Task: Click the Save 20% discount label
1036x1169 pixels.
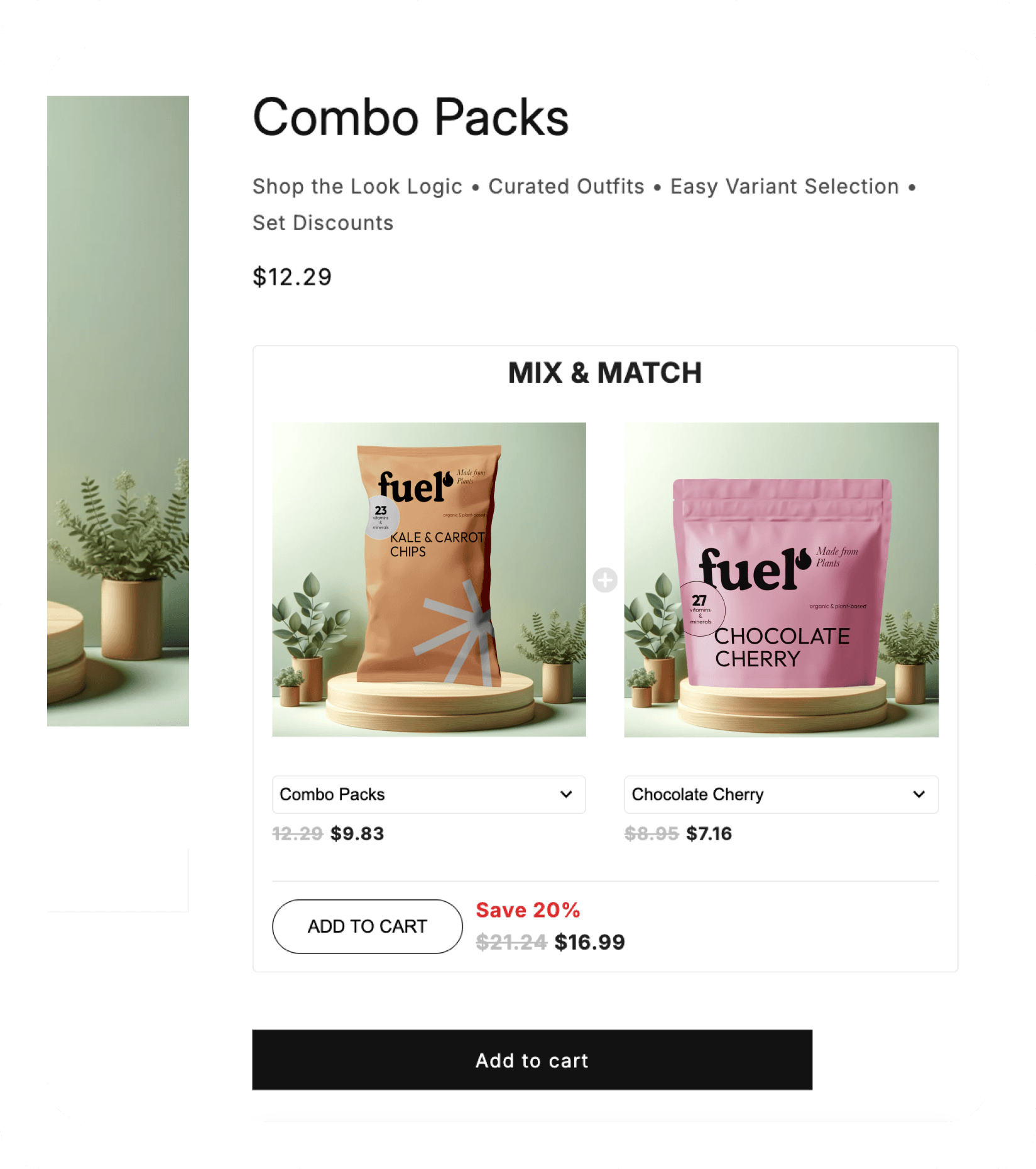Action: [528, 909]
